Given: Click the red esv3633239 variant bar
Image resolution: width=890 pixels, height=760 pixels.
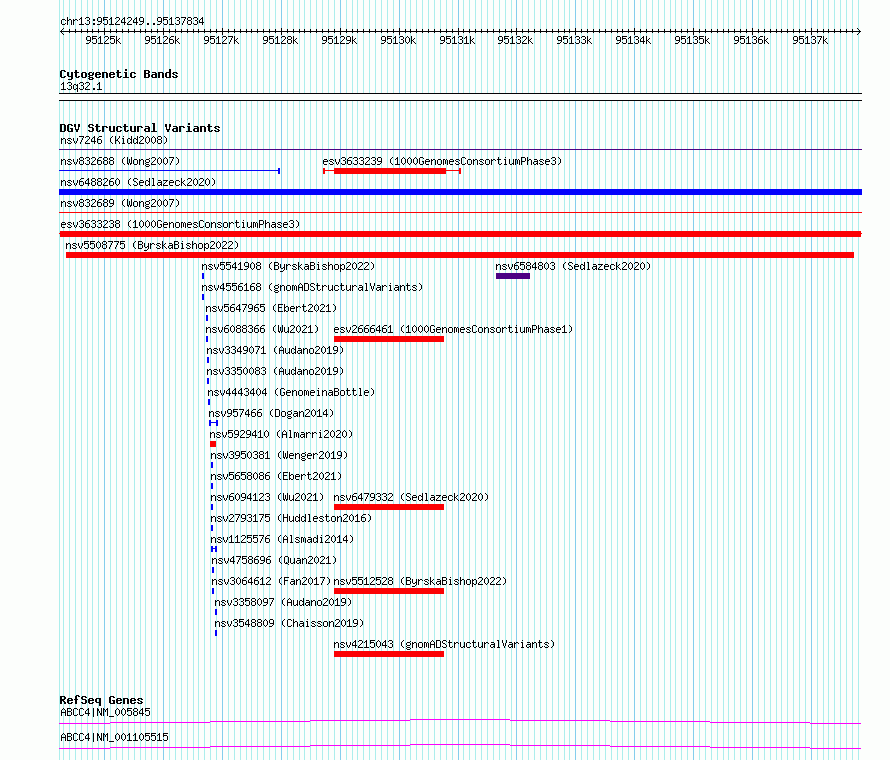Looking at the screenshot, I should tap(390, 171).
